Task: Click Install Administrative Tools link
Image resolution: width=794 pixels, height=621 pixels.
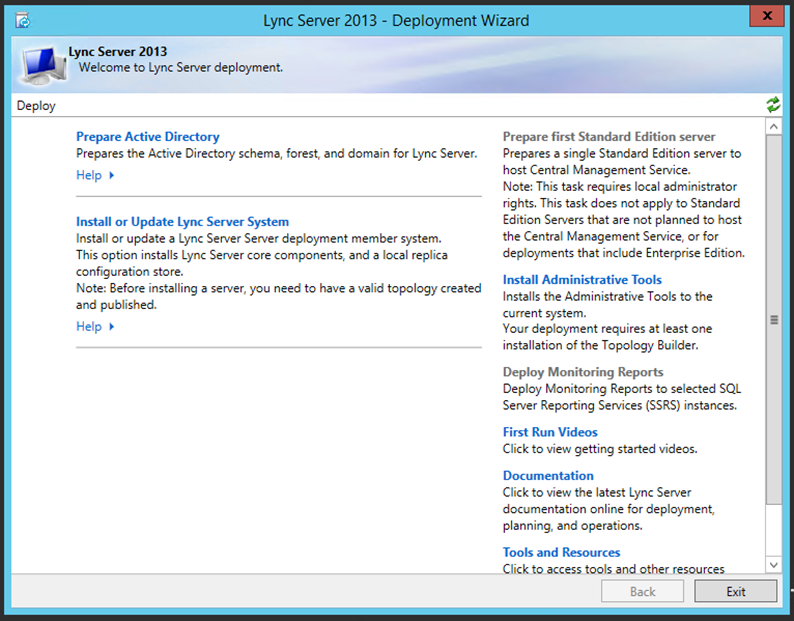Action: [582, 280]
